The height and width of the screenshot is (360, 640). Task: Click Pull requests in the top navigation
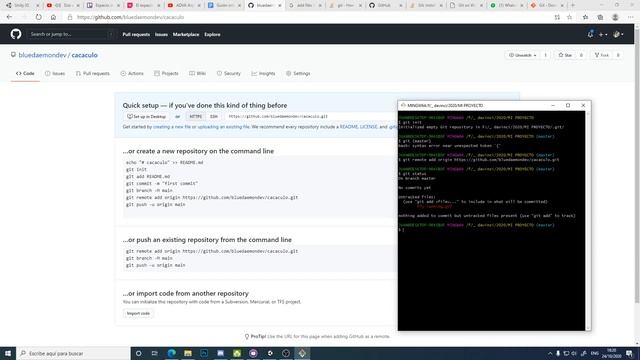point(136,35)
